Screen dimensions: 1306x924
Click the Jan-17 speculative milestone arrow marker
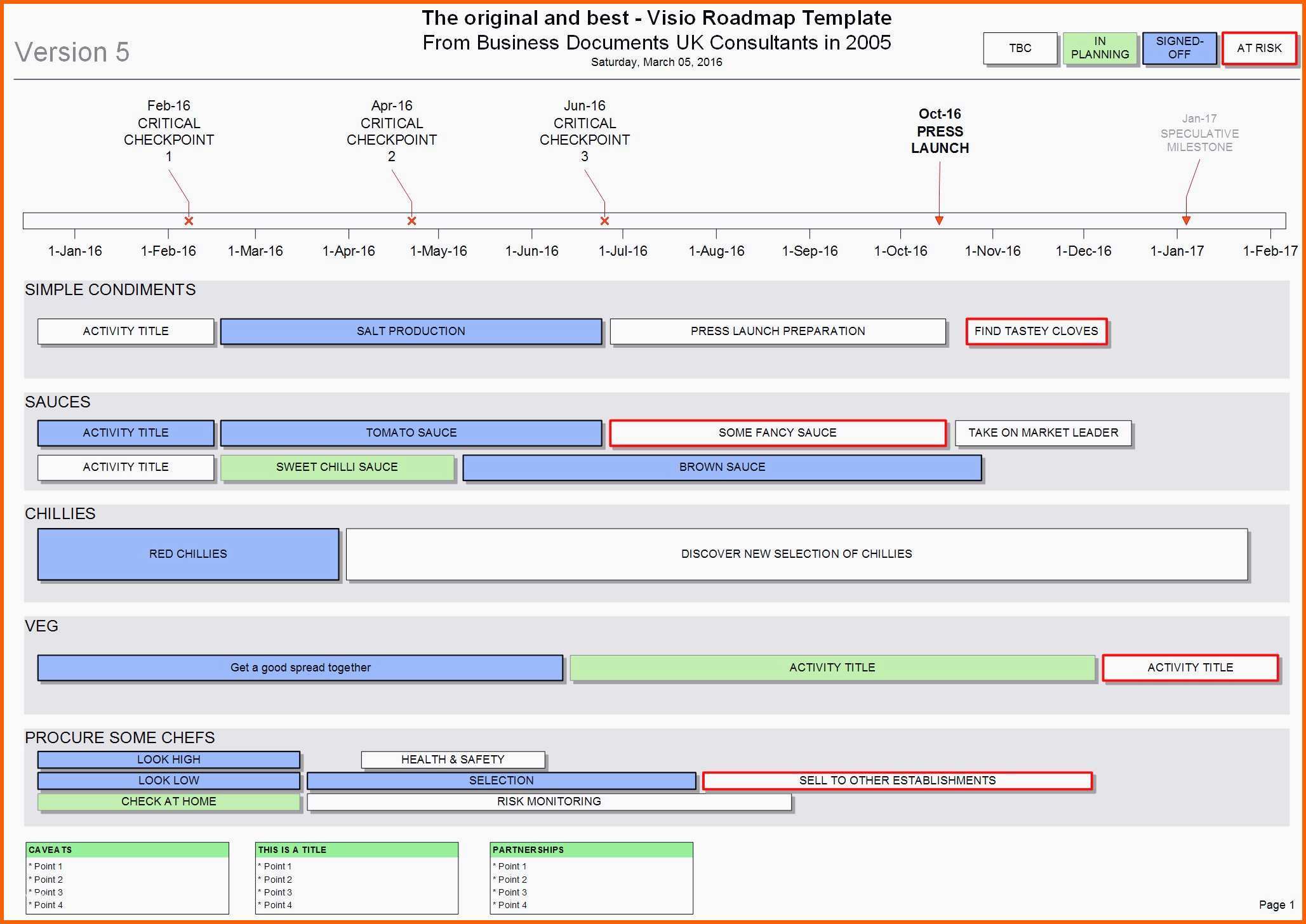coord(1186,220)
